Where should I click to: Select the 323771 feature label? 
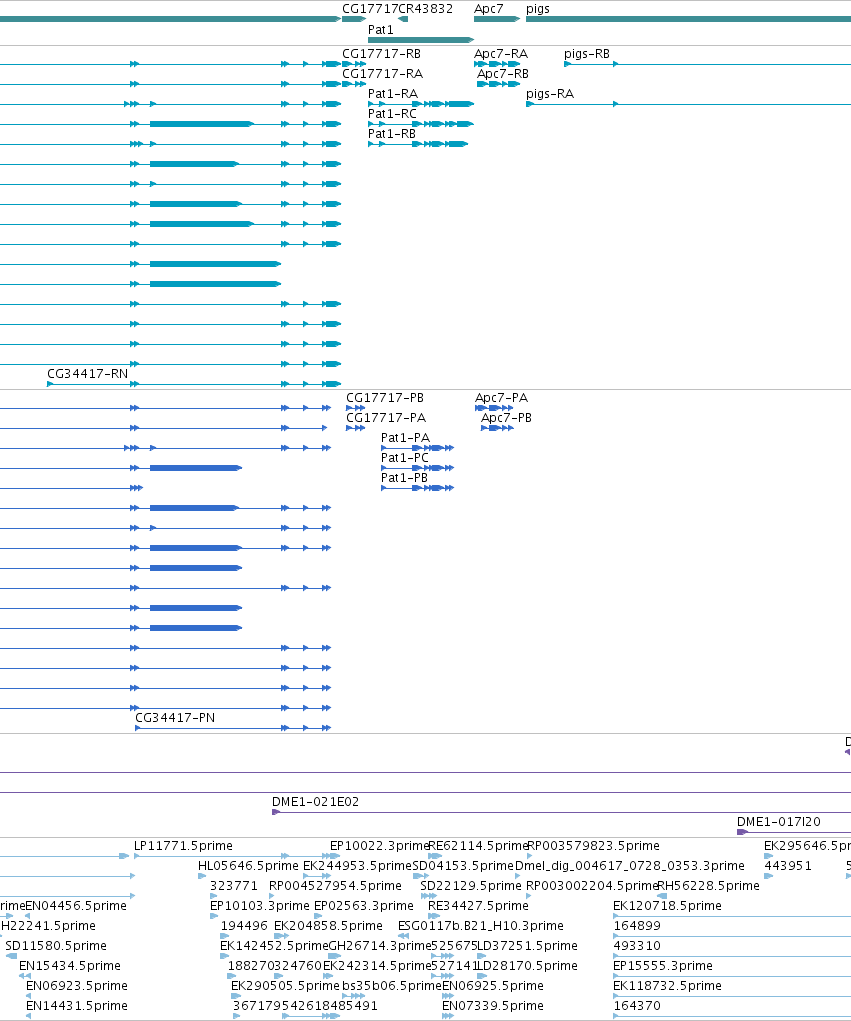pyautogui.click(x=234, y=886)
